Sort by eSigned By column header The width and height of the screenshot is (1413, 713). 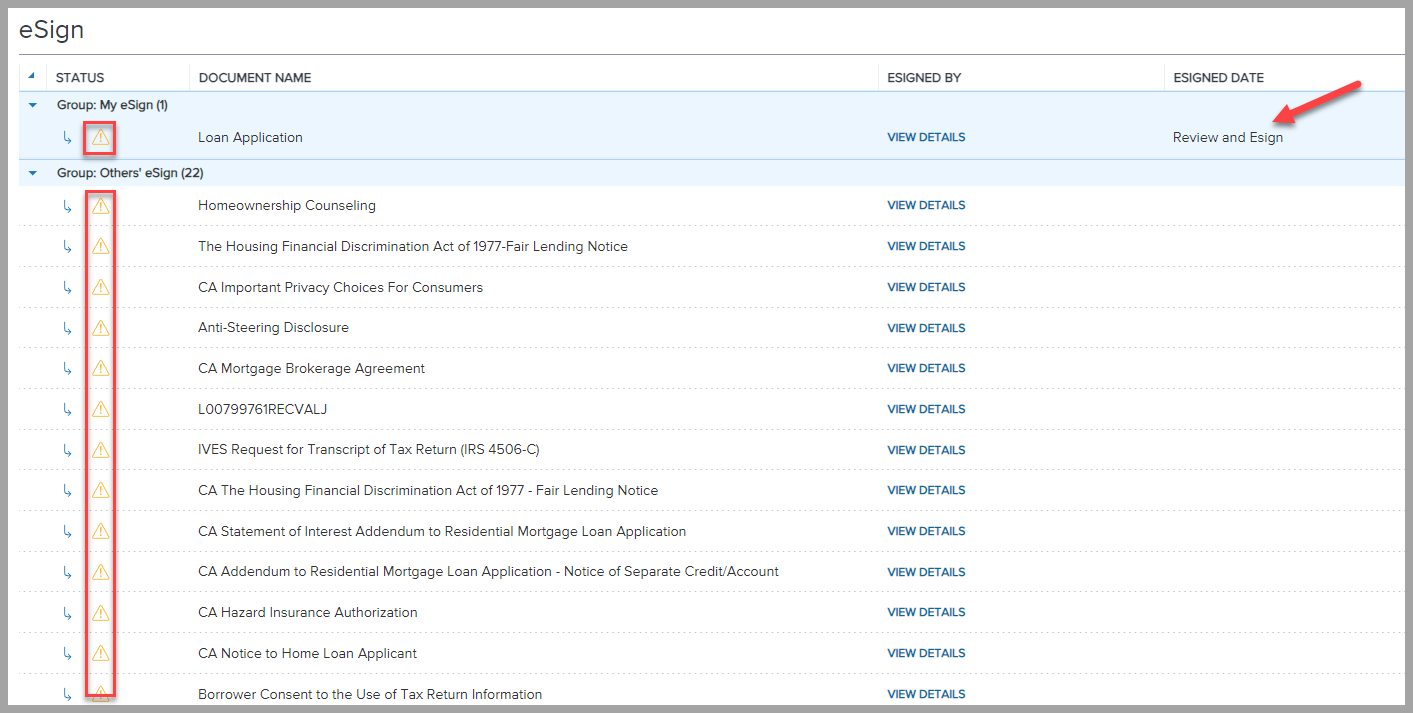pos(924,78)
